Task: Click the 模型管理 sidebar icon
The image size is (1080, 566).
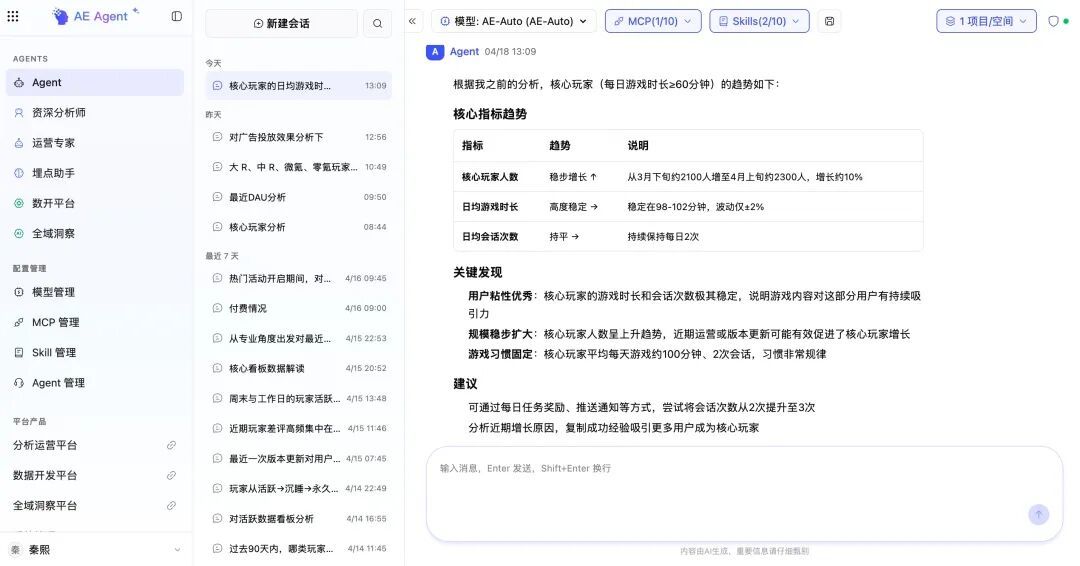Action: pos(19,292)
